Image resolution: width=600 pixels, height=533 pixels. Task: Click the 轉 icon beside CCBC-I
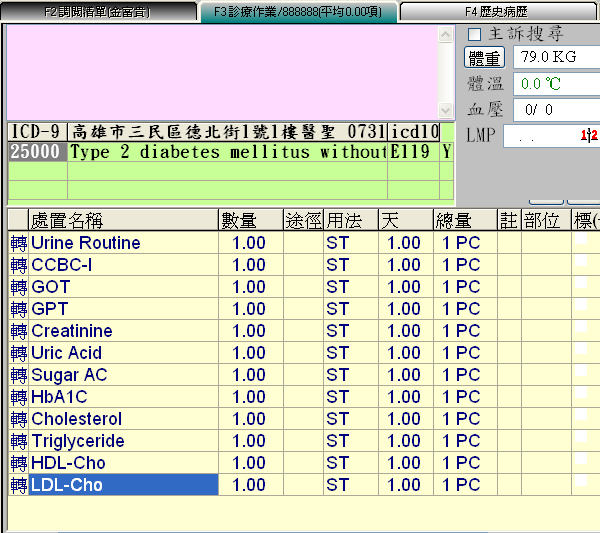coord(19,265)
